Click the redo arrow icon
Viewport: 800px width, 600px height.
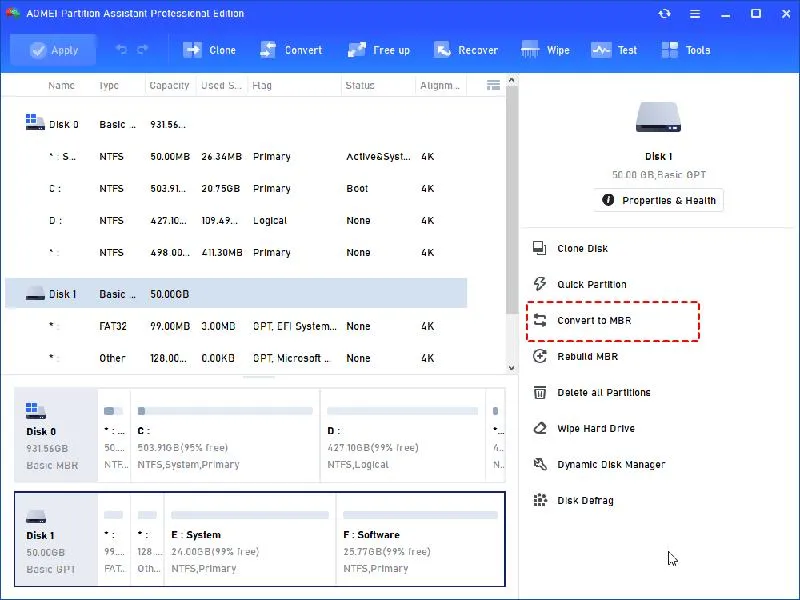click(x=142, y=49)
